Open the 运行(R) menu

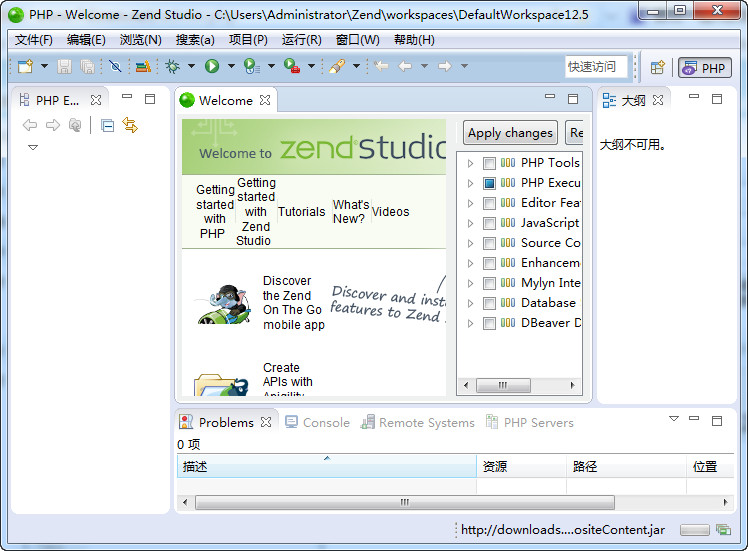pyautogui.click(x=301, y=40)
